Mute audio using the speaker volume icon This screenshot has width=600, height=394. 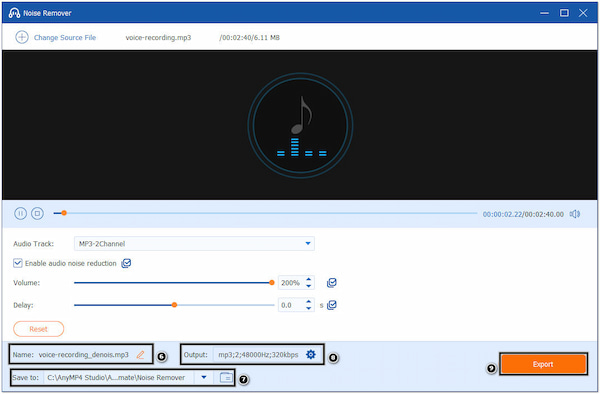(575, 214)
